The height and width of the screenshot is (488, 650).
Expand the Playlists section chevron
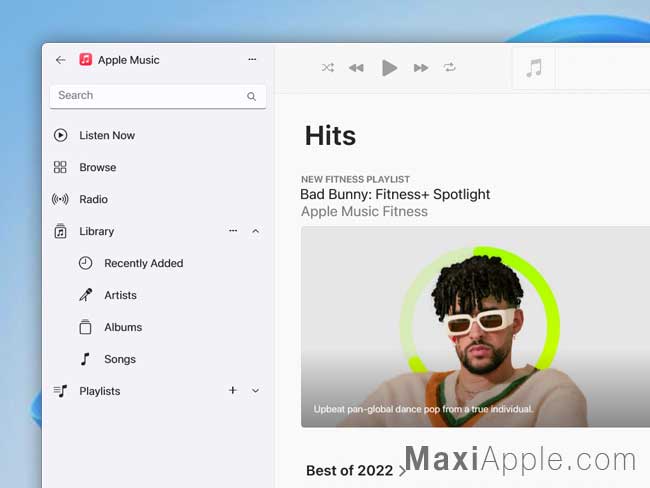click(x=256, y=391)
